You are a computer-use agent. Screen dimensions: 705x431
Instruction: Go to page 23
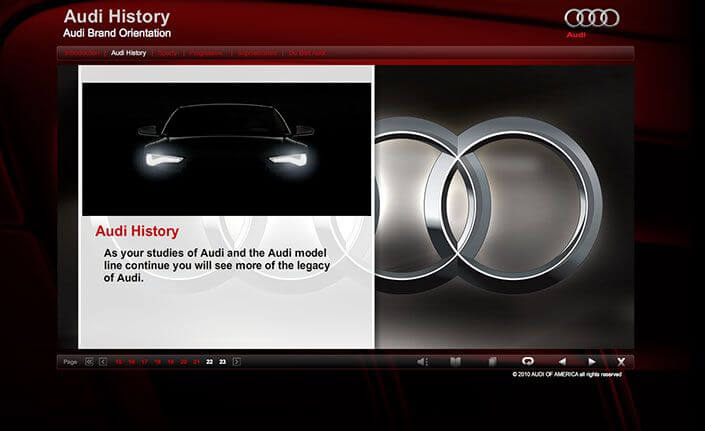click(223, 362)
